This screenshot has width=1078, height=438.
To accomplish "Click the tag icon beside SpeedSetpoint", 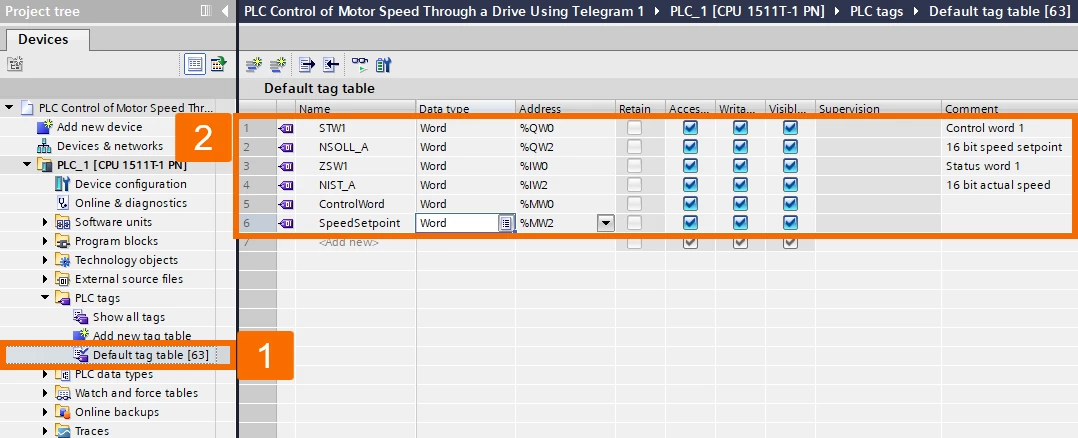I will (x=285, y=223).
